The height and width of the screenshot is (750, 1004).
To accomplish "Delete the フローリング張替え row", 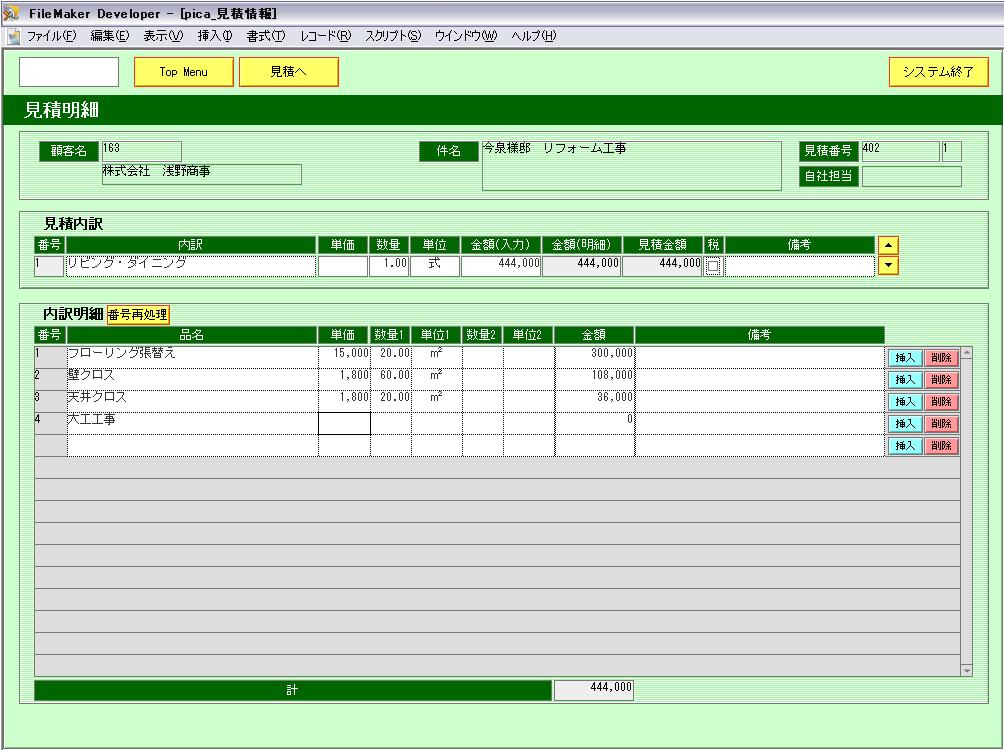I will 941,358.
